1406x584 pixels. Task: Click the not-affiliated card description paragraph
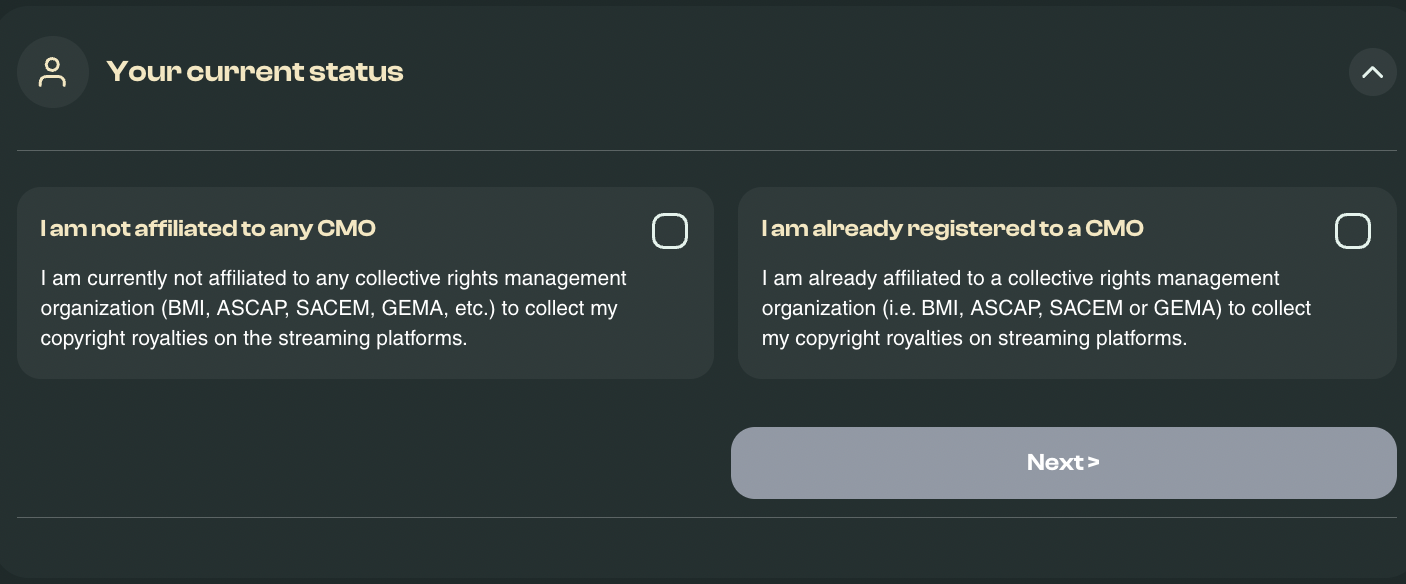pos(333,308)
